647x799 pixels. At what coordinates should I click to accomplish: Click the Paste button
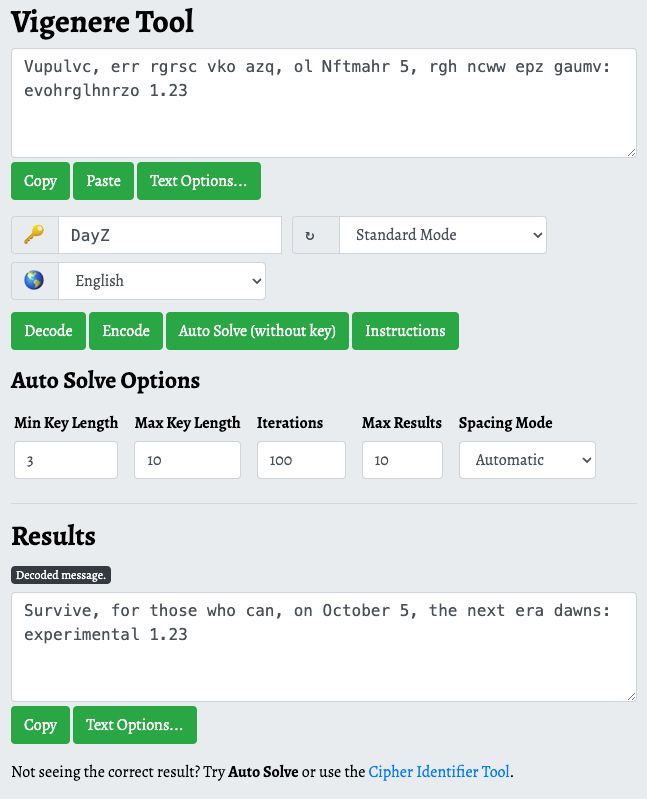[x=103, y=181]
